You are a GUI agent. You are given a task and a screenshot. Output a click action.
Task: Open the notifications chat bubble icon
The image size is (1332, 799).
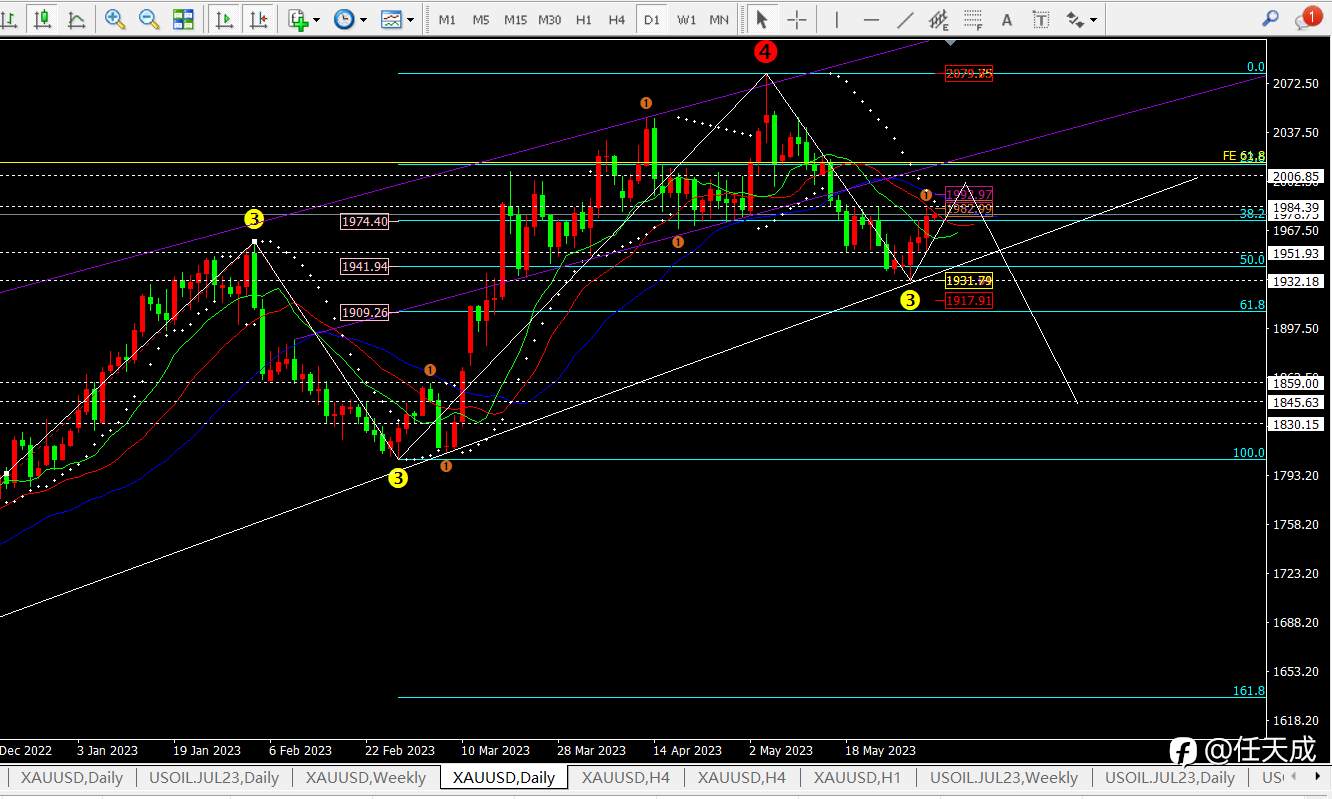(1307, 18)
